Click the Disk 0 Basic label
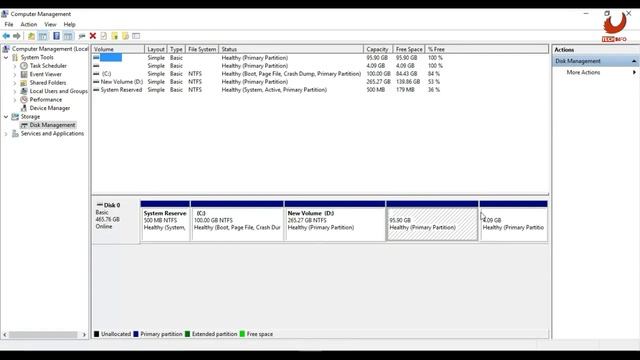Image resolution: width=640 pixels, height=360 pixels. pyautogui.click(x=116, y=222)
